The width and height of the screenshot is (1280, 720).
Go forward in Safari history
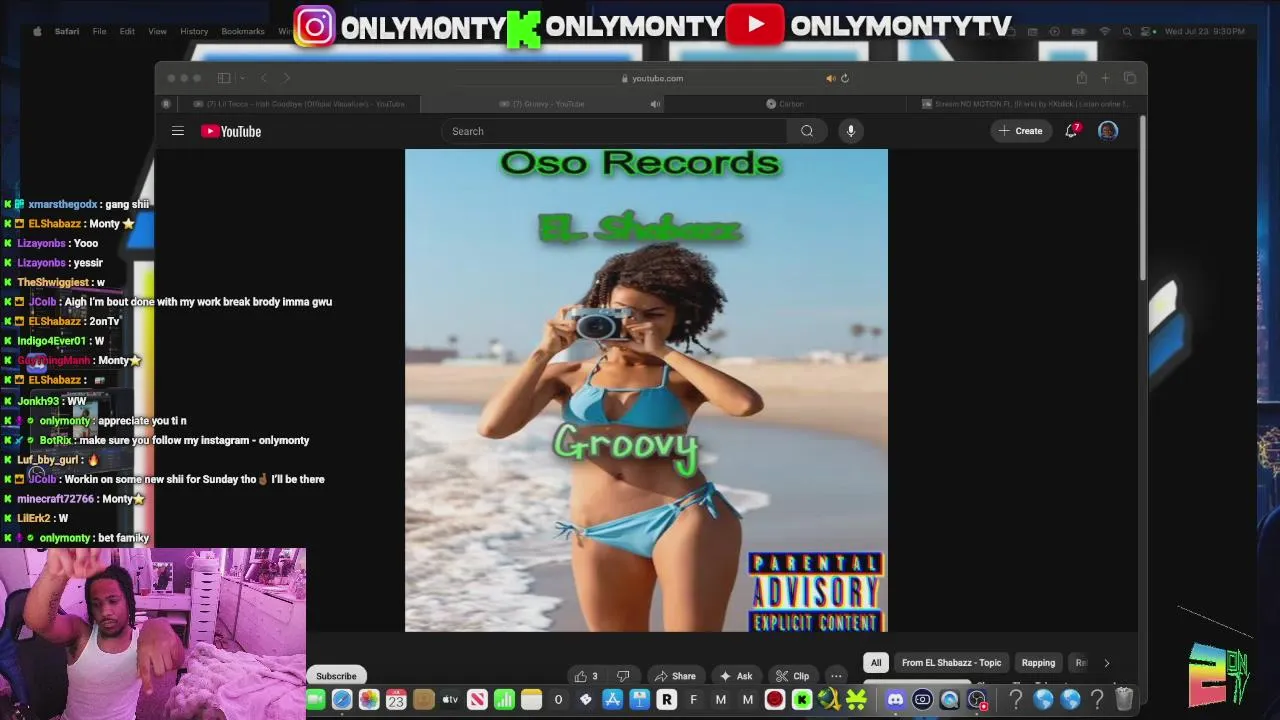287,78
